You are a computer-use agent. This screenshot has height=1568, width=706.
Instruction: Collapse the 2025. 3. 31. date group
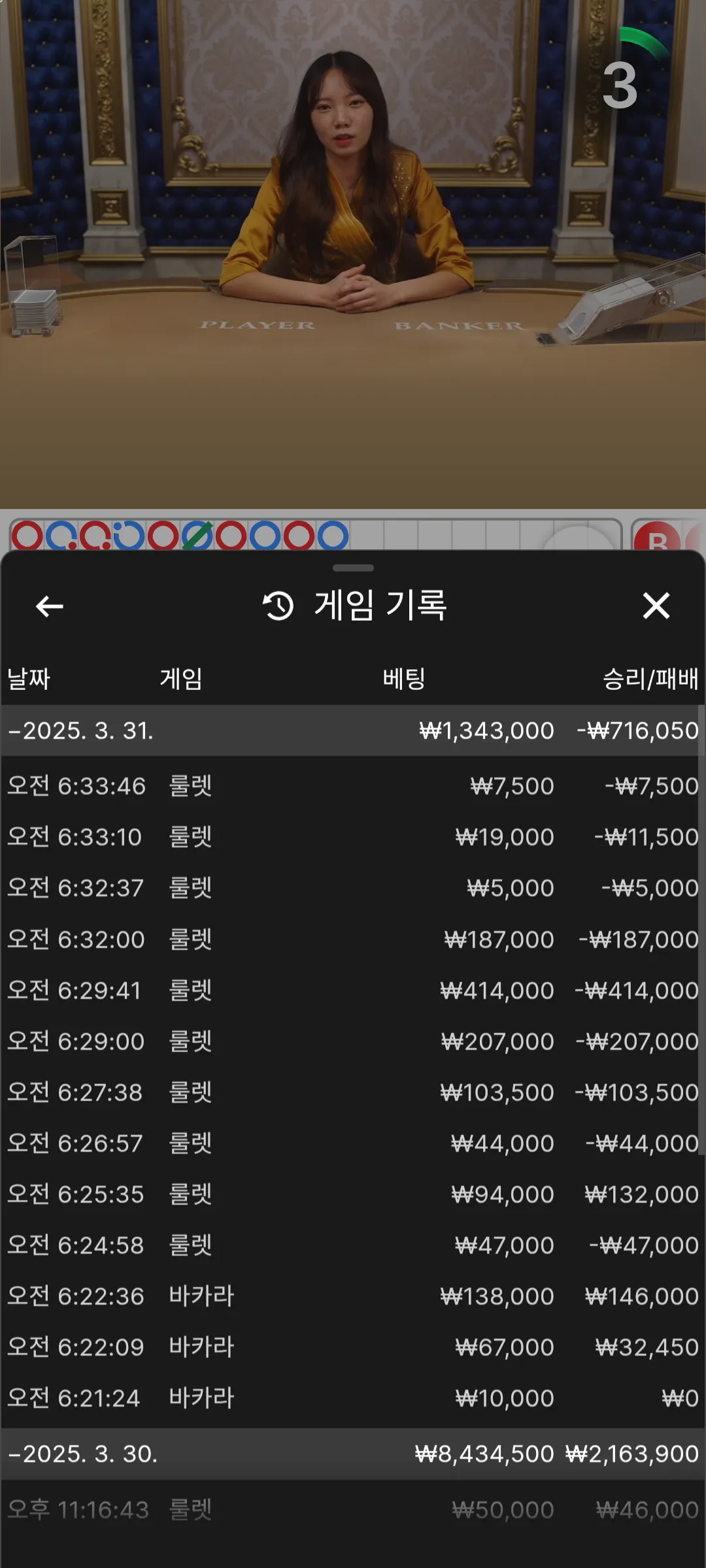click(353, 730)
